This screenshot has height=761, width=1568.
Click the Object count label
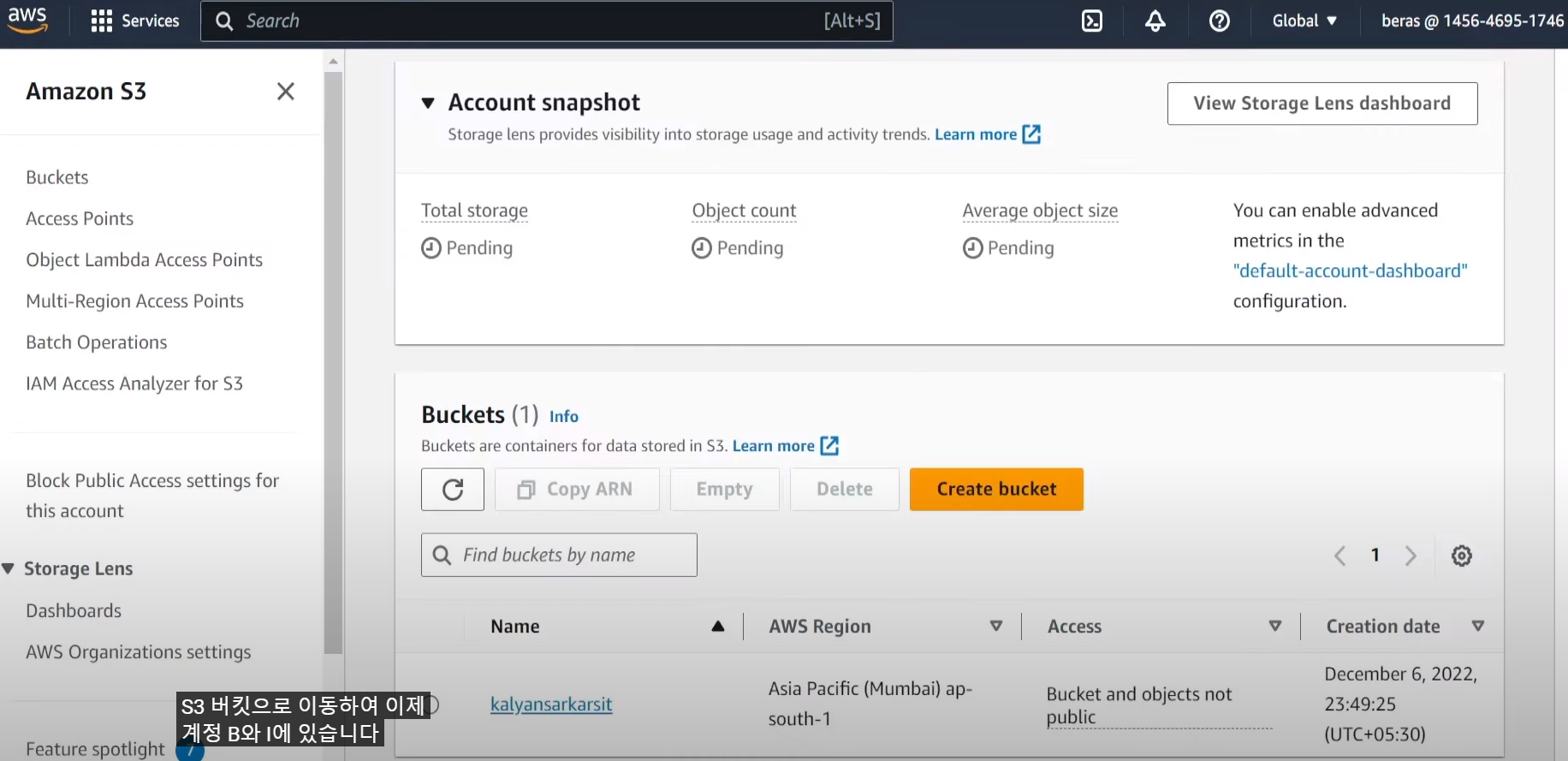click(x=744, y=211)
